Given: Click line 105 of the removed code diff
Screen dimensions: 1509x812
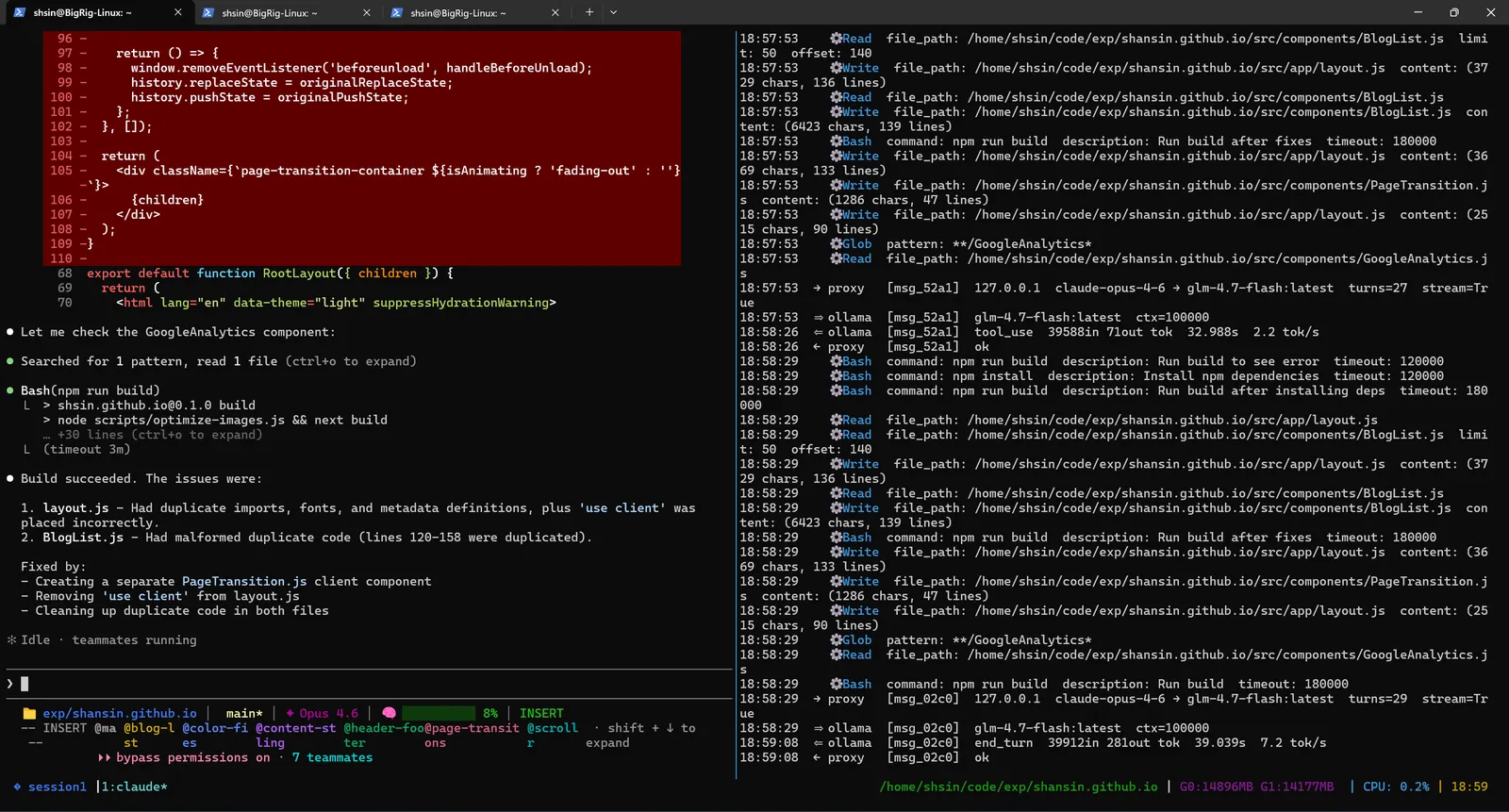Looking at the screenshot, I should 363,177.
